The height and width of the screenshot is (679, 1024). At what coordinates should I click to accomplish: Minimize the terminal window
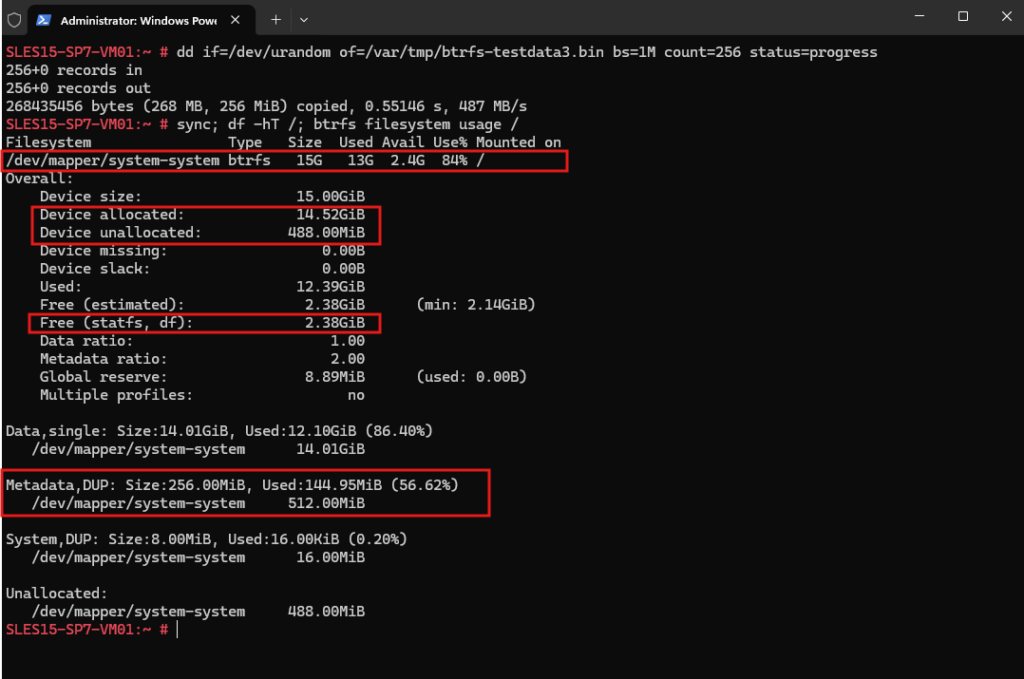(920, 16)
